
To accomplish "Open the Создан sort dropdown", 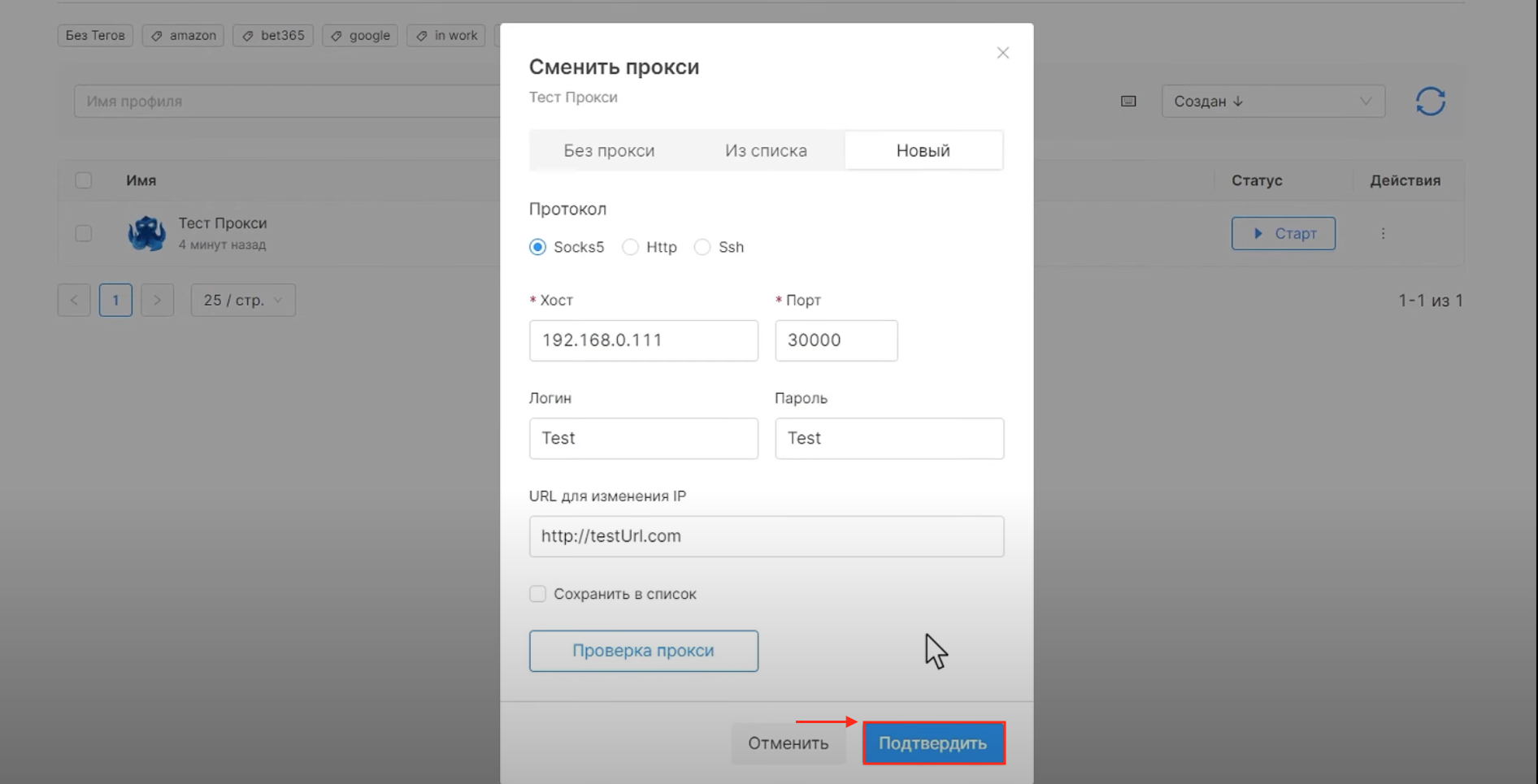I will pyautogui.click(x=1273, y=102).
